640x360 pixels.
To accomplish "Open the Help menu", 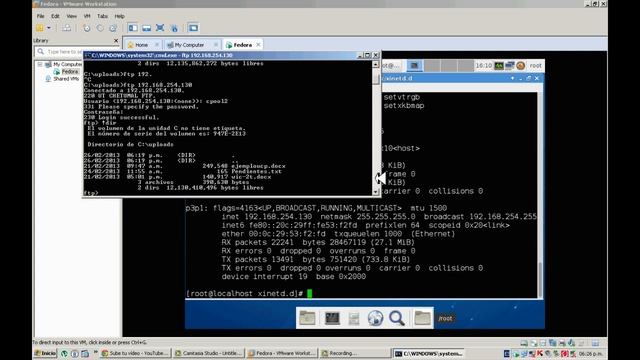I will coord(119,16).
